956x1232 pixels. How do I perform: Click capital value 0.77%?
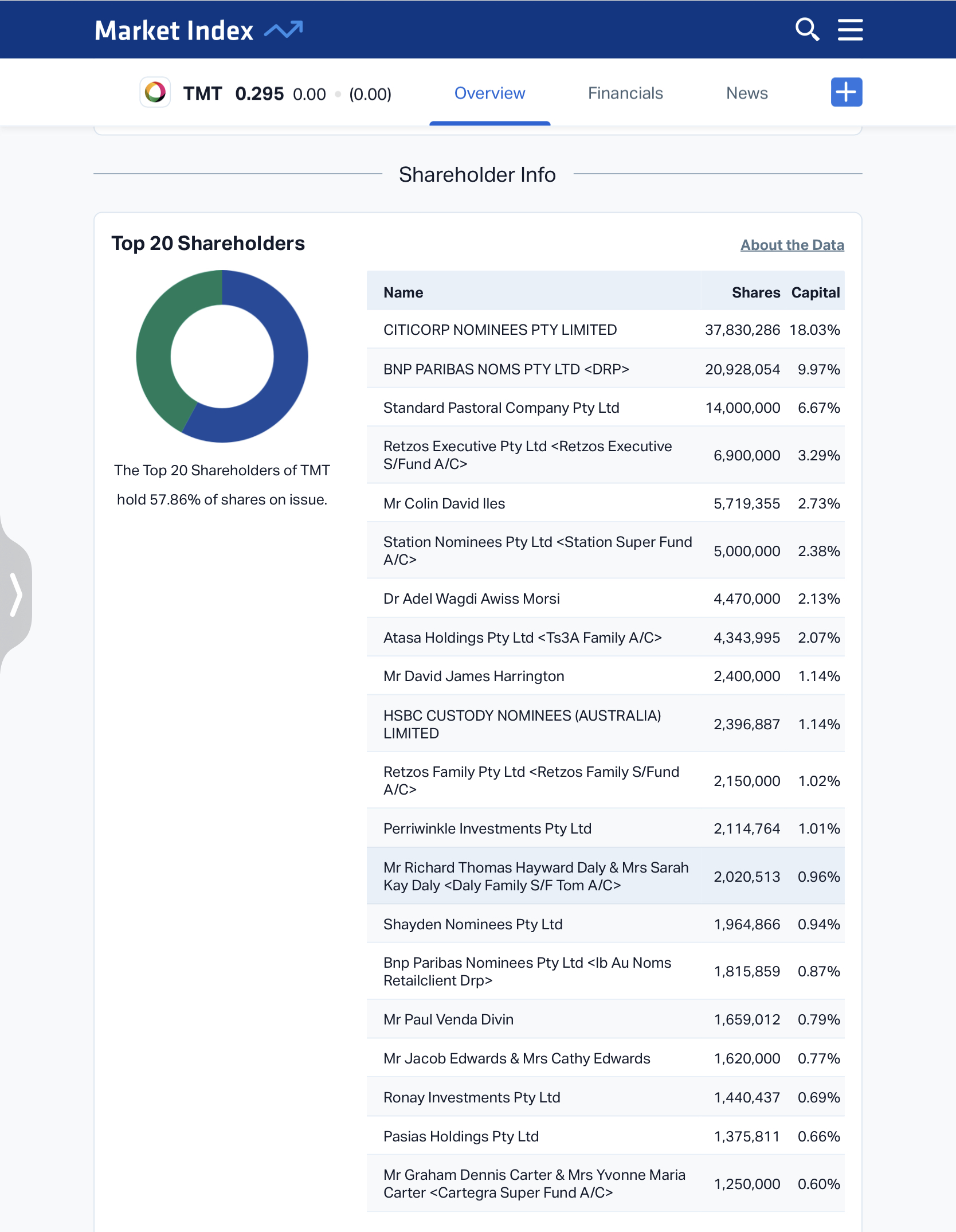(x=819, y=1059)
